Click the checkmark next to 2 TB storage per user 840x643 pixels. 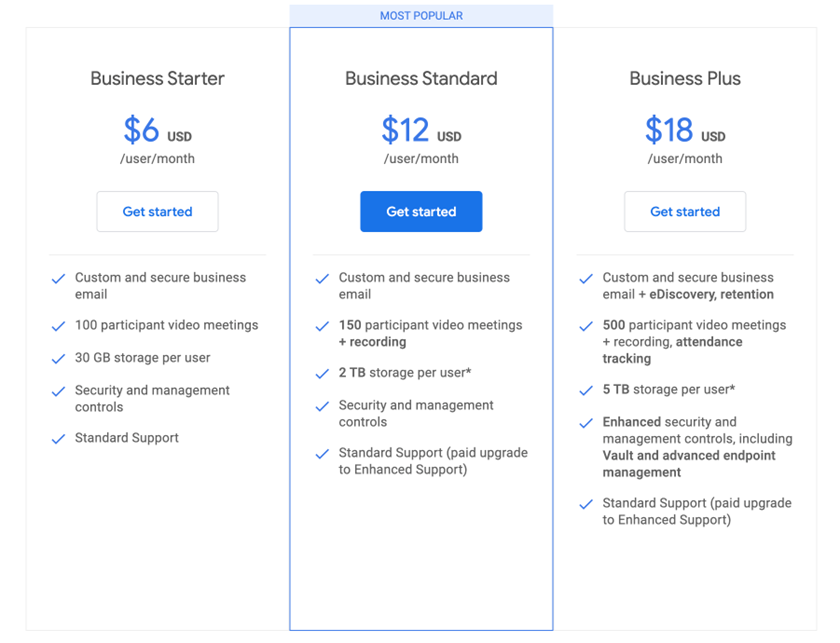coord(322,373)
